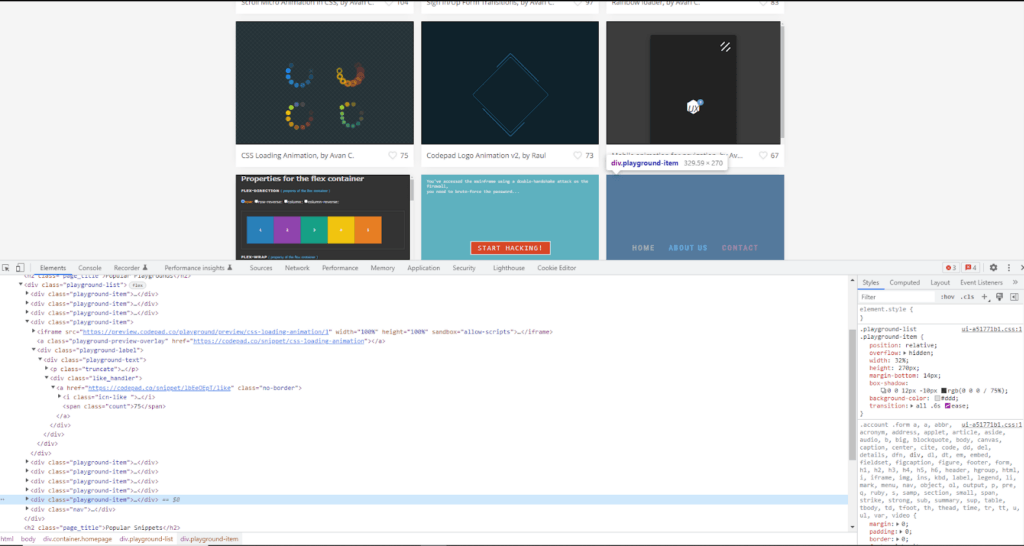
Task: Switch to the Network tab
Action: 297,268
